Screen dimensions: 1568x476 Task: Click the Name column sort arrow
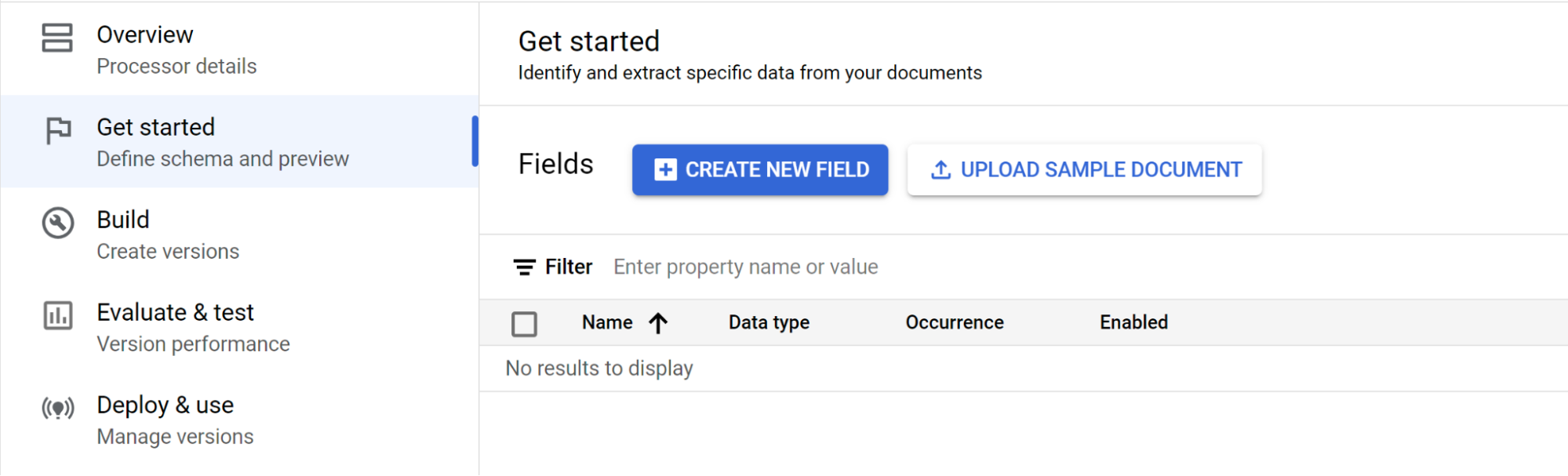point(658,323)
